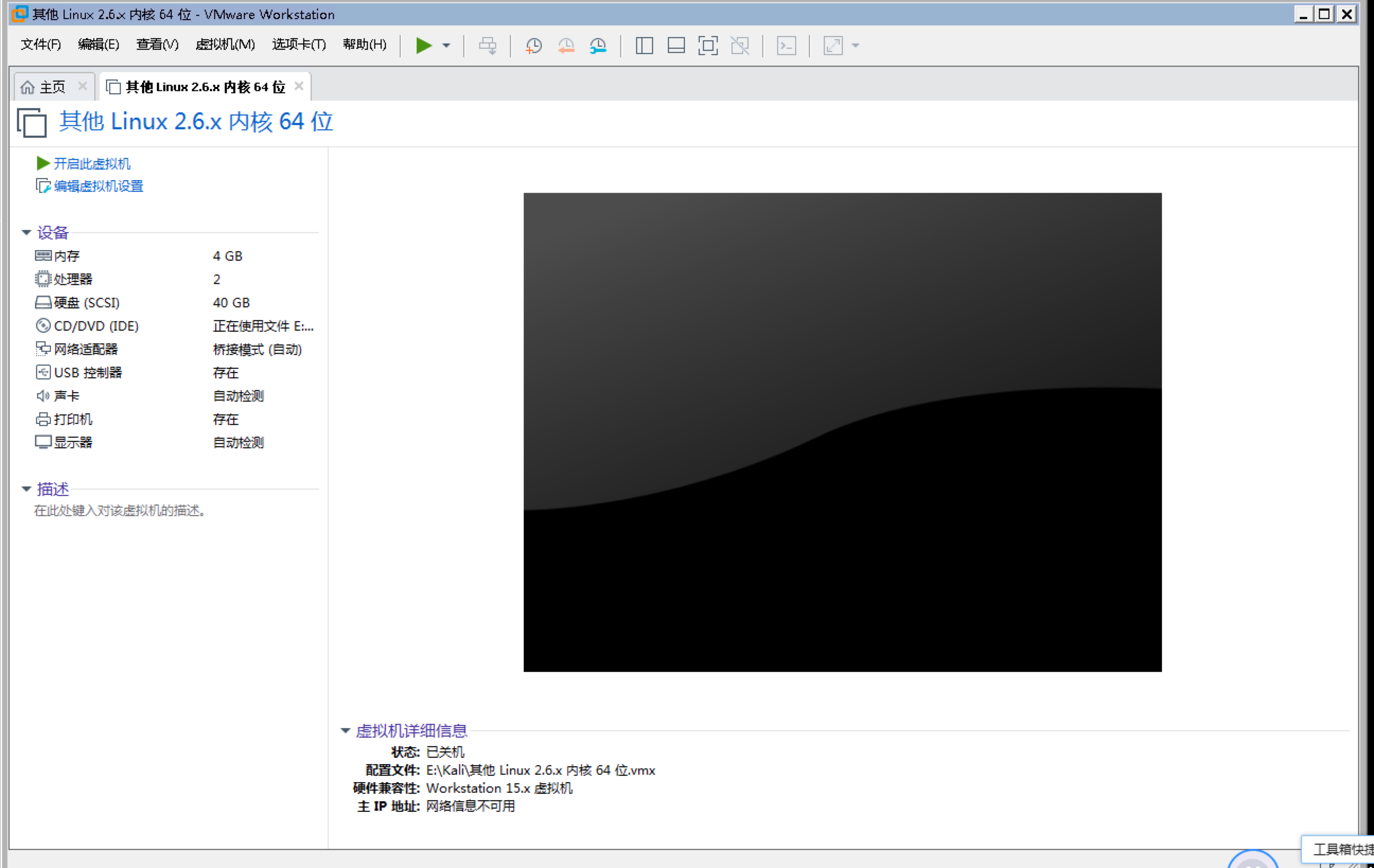The height and width of the screenshot is (868, 1374).
Task: Open the stretch guest dropdown arrow
Action: [x=856, y=46]
